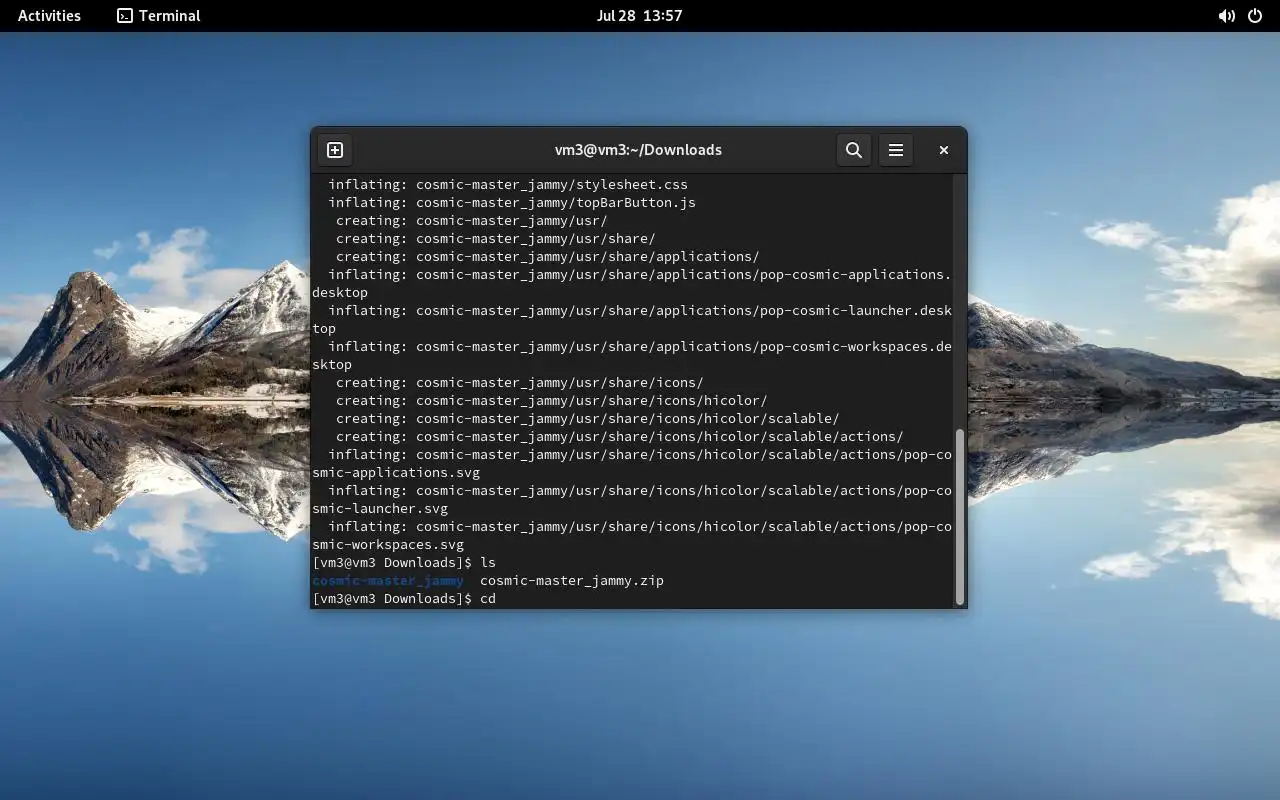Open the terminal hamburger menu
This screenshot has height=800, width=1280.
coord(896,150)
